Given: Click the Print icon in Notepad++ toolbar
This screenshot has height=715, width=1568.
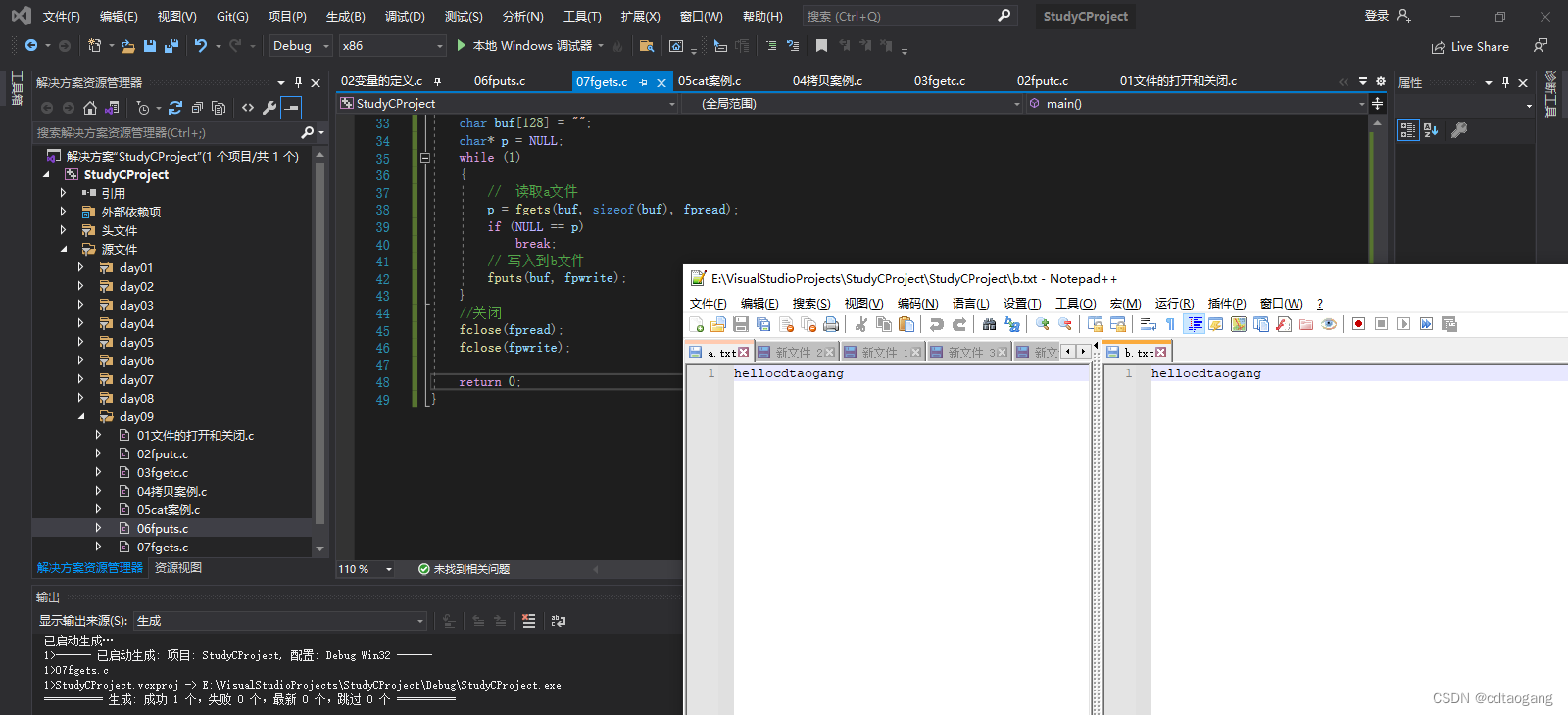Looking at the screenshot, I should [831, 325].
